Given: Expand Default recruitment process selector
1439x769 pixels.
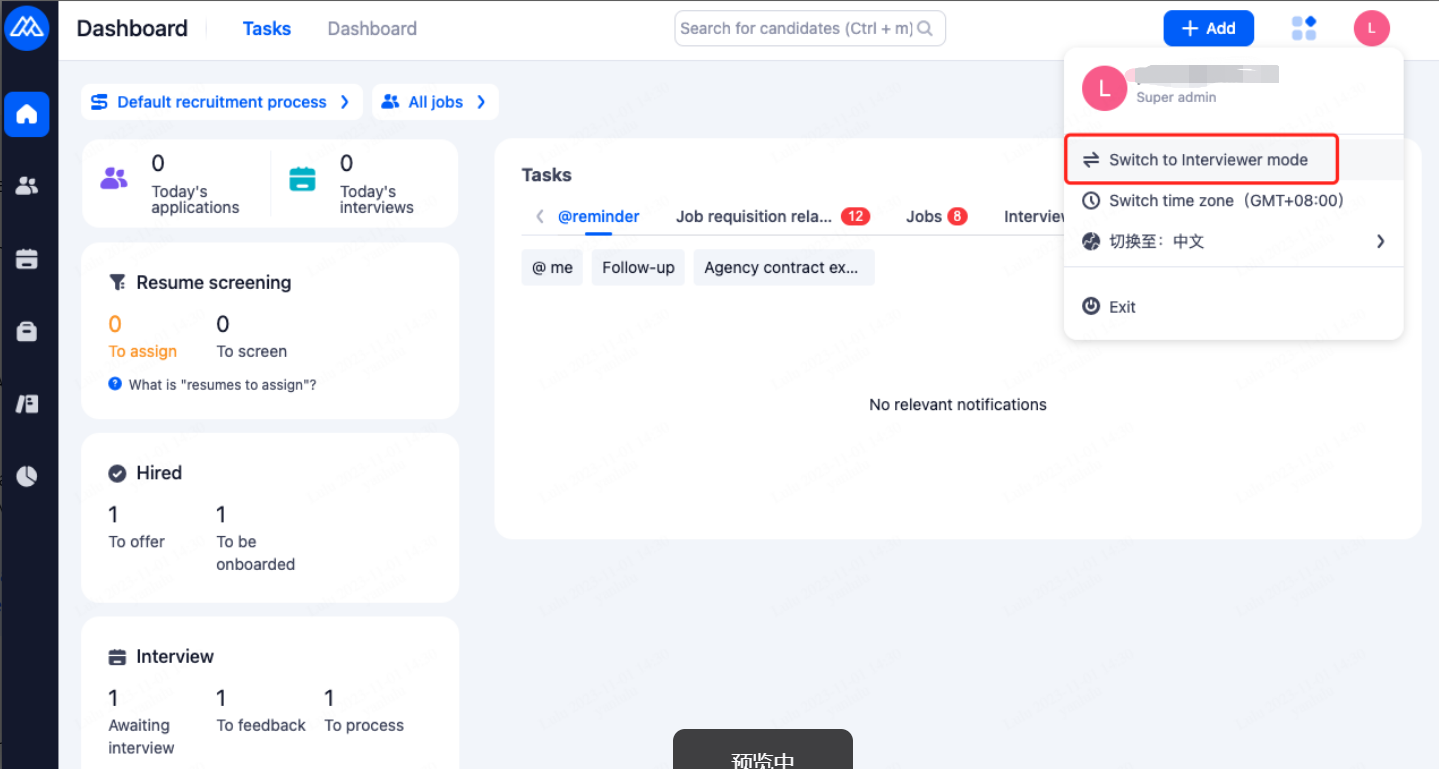Looking at the screenshot, I should click(221, 102).
